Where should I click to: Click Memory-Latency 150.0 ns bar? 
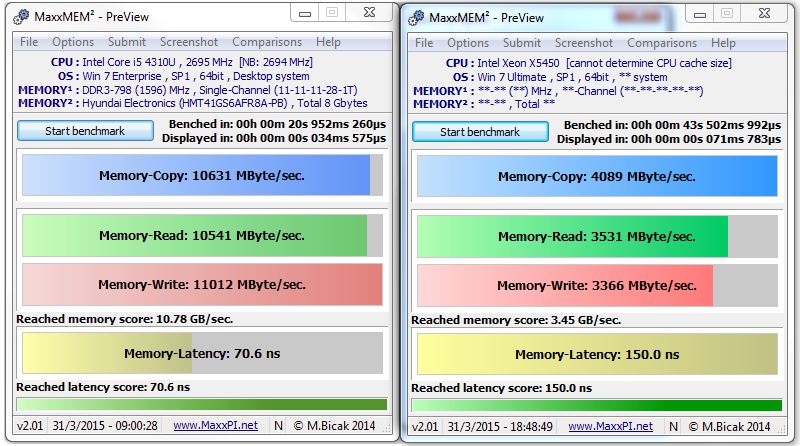click(597, 354)
